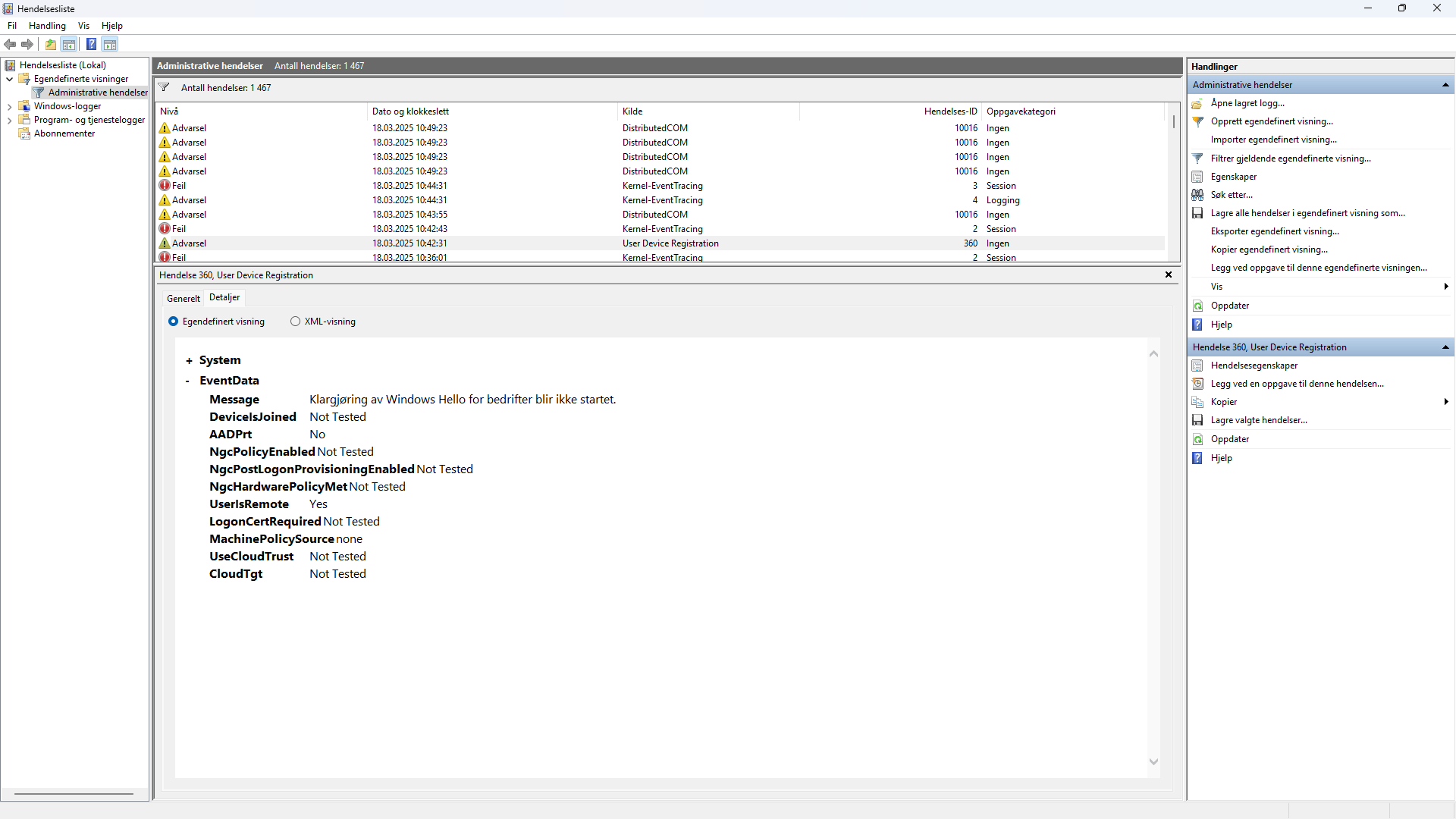Expand Windows-logger in the tree

click(9, 107)
